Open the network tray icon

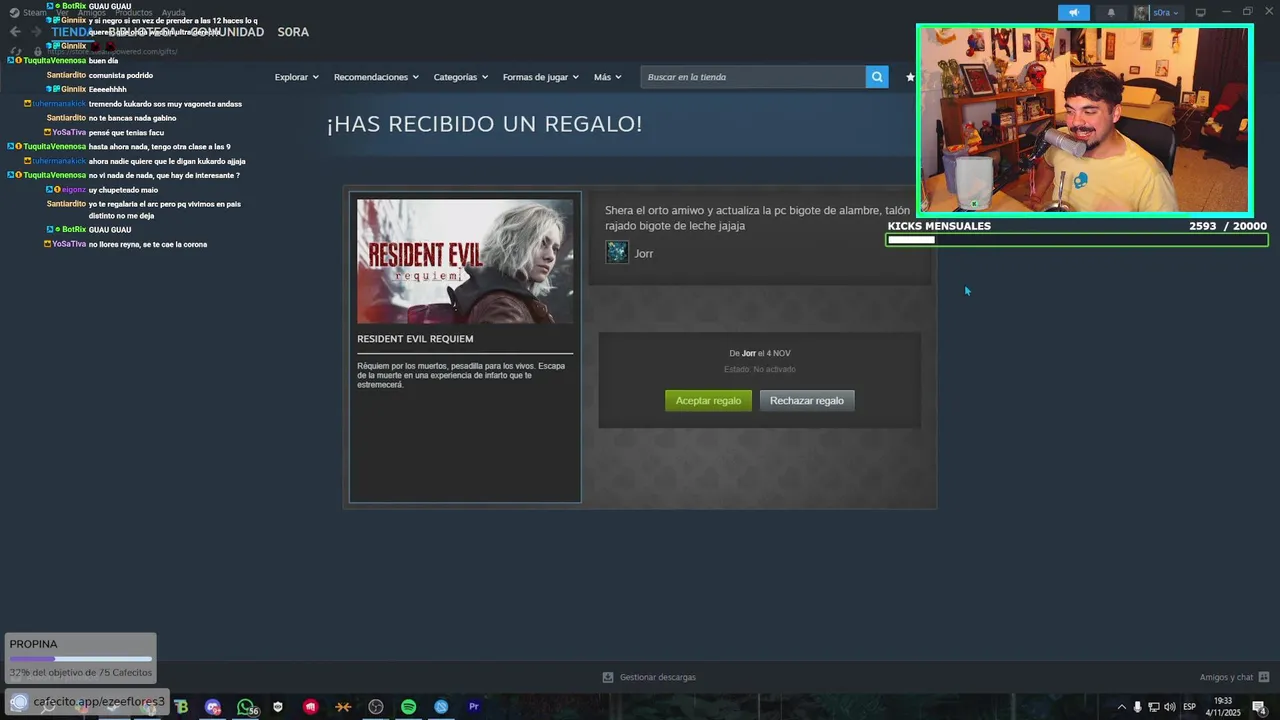pyautogui.click(x=1154, y=707)
